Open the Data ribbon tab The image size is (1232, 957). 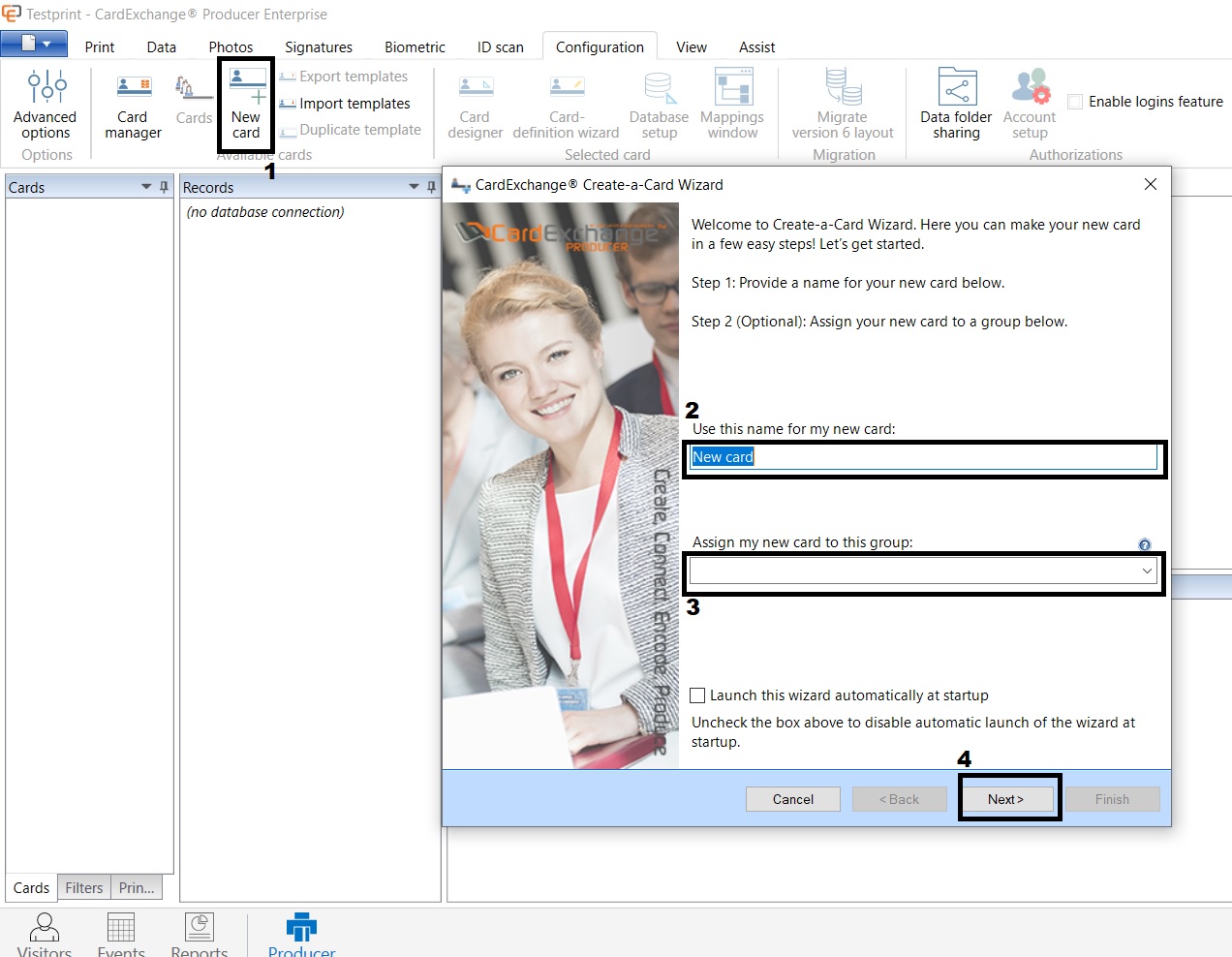162,46
